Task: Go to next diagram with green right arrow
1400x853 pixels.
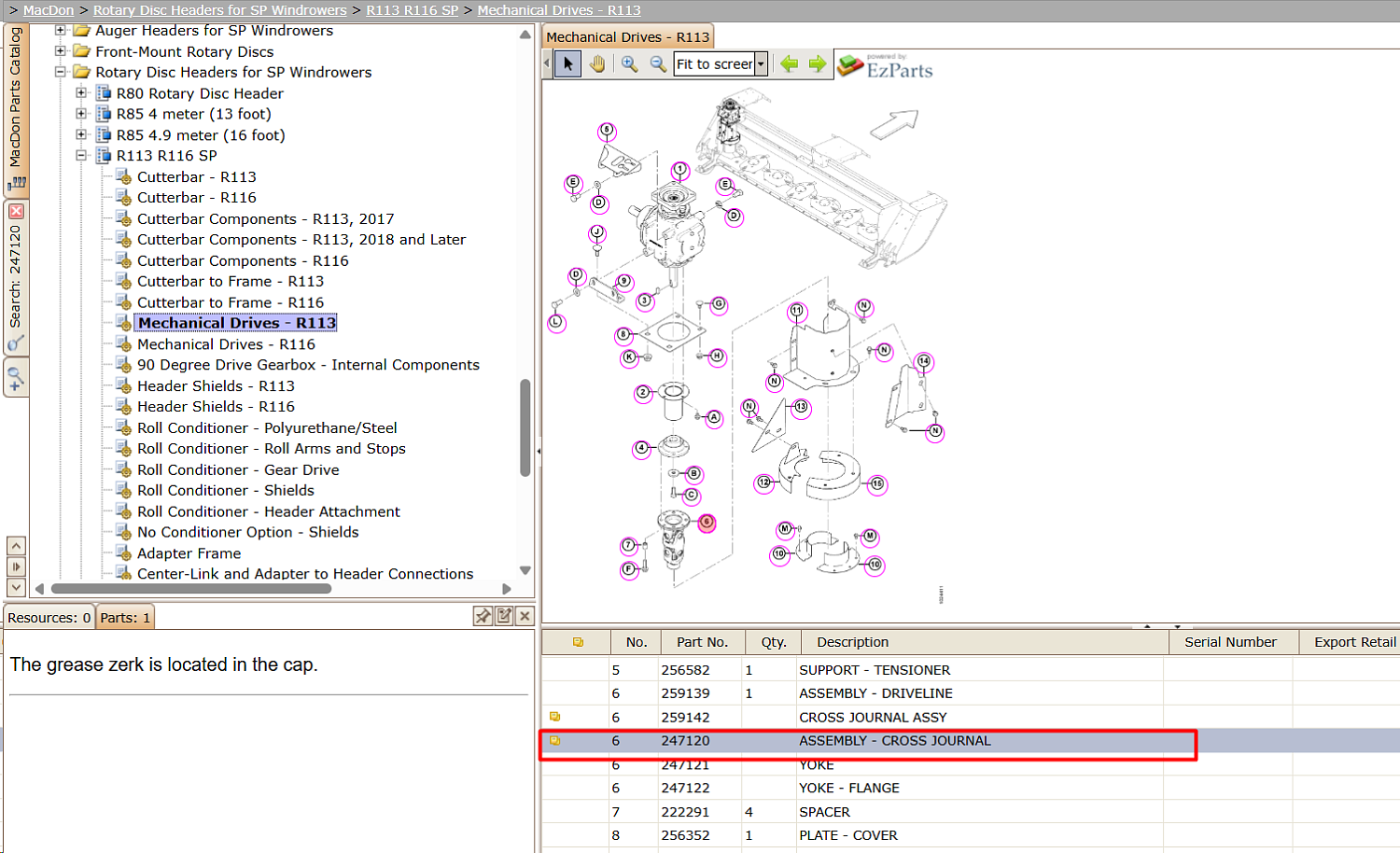Action: coord(818,63)
